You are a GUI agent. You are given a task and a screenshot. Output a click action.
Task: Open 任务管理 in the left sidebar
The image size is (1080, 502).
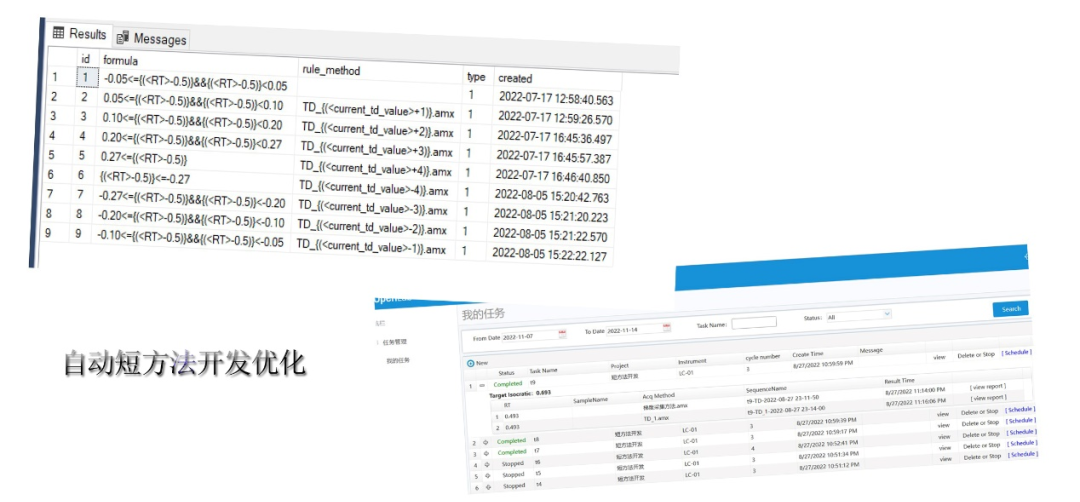[x=394, y=342]
